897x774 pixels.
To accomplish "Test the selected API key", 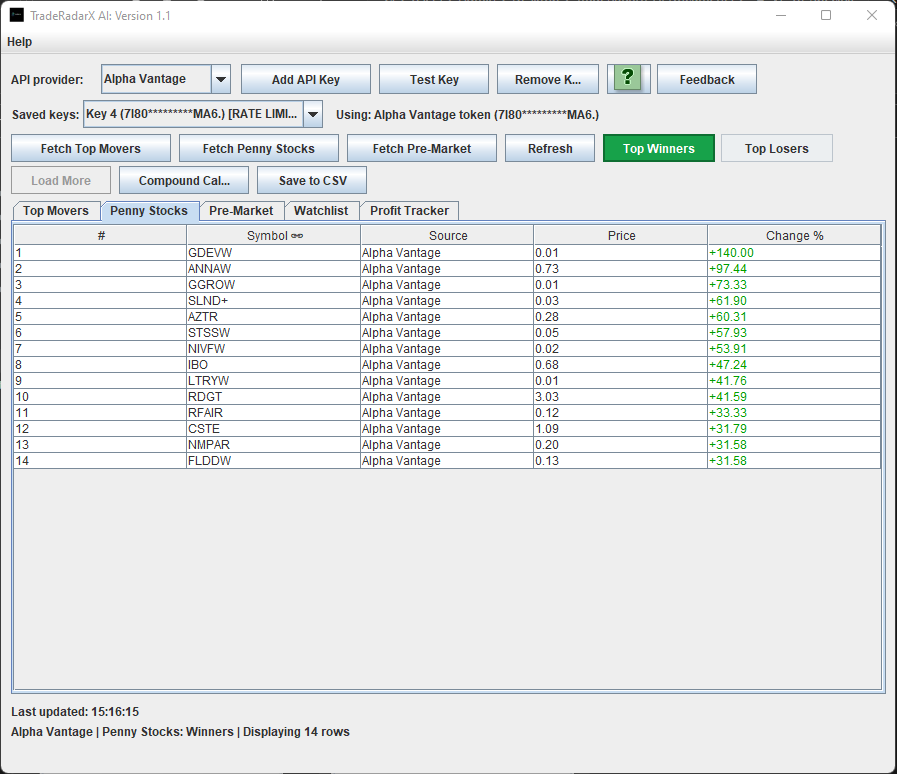I will click(x=433, y=79).
